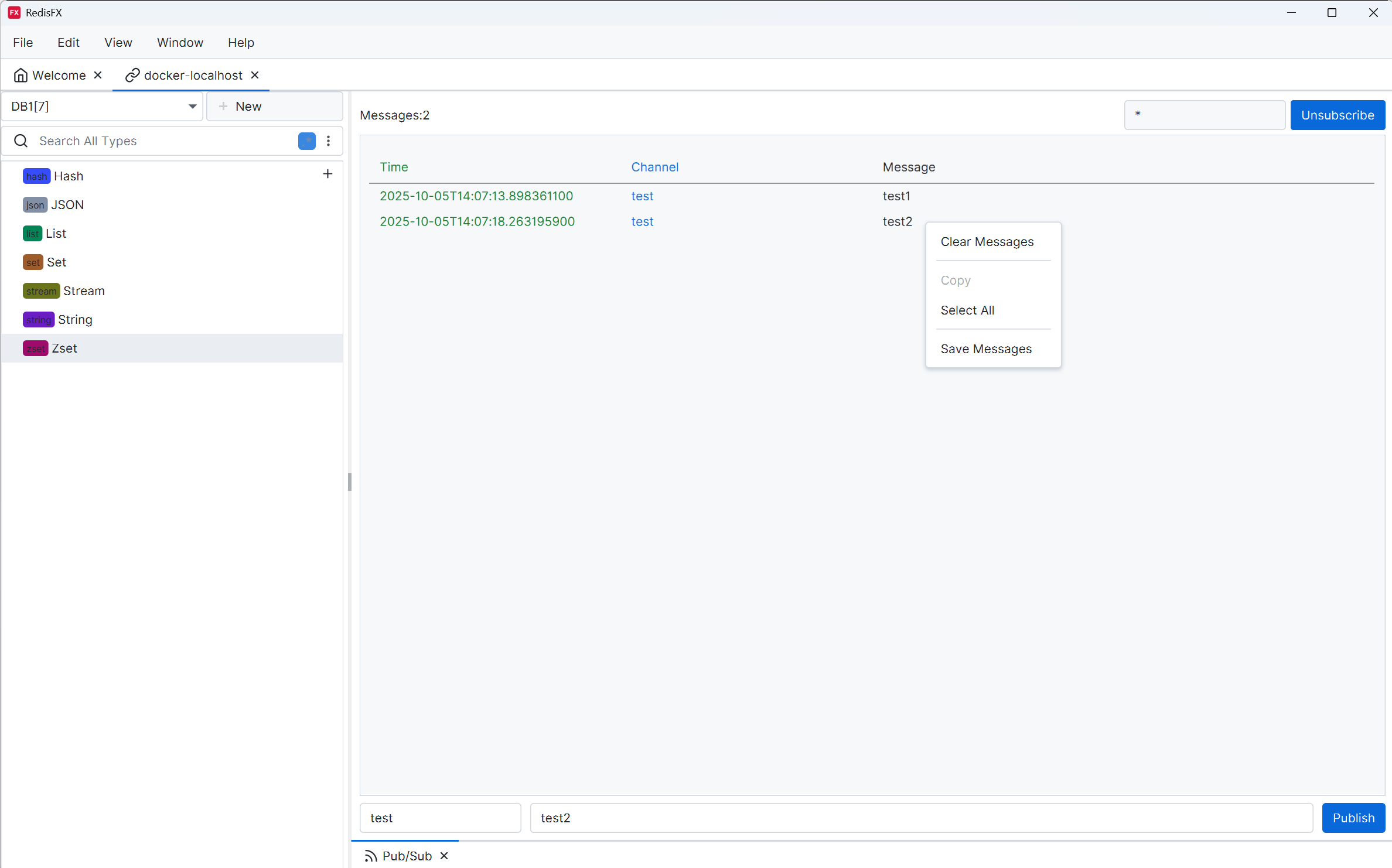The height and width of the screenshot is (868, 1392).
Task: Click the magnifier search icon
Action: (x=21, y=141)
